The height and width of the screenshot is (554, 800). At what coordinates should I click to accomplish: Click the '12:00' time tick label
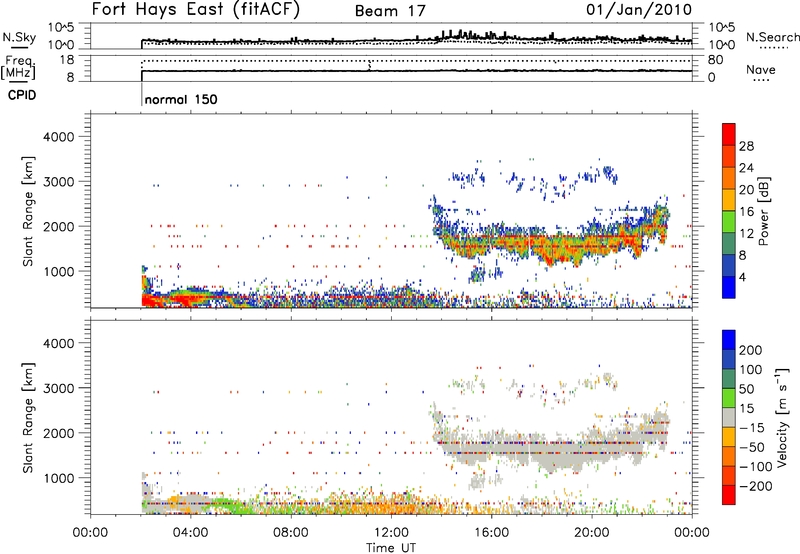click(391, 533)
